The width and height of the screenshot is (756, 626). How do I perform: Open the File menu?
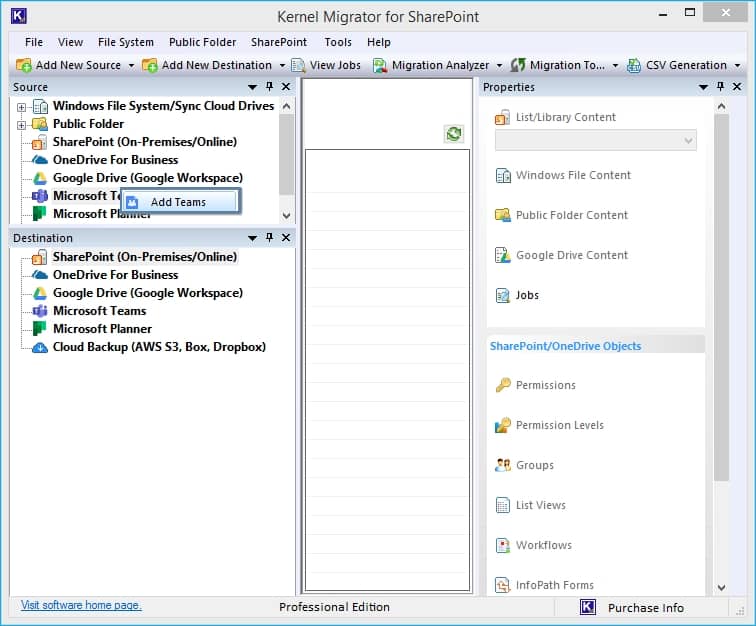34,42
